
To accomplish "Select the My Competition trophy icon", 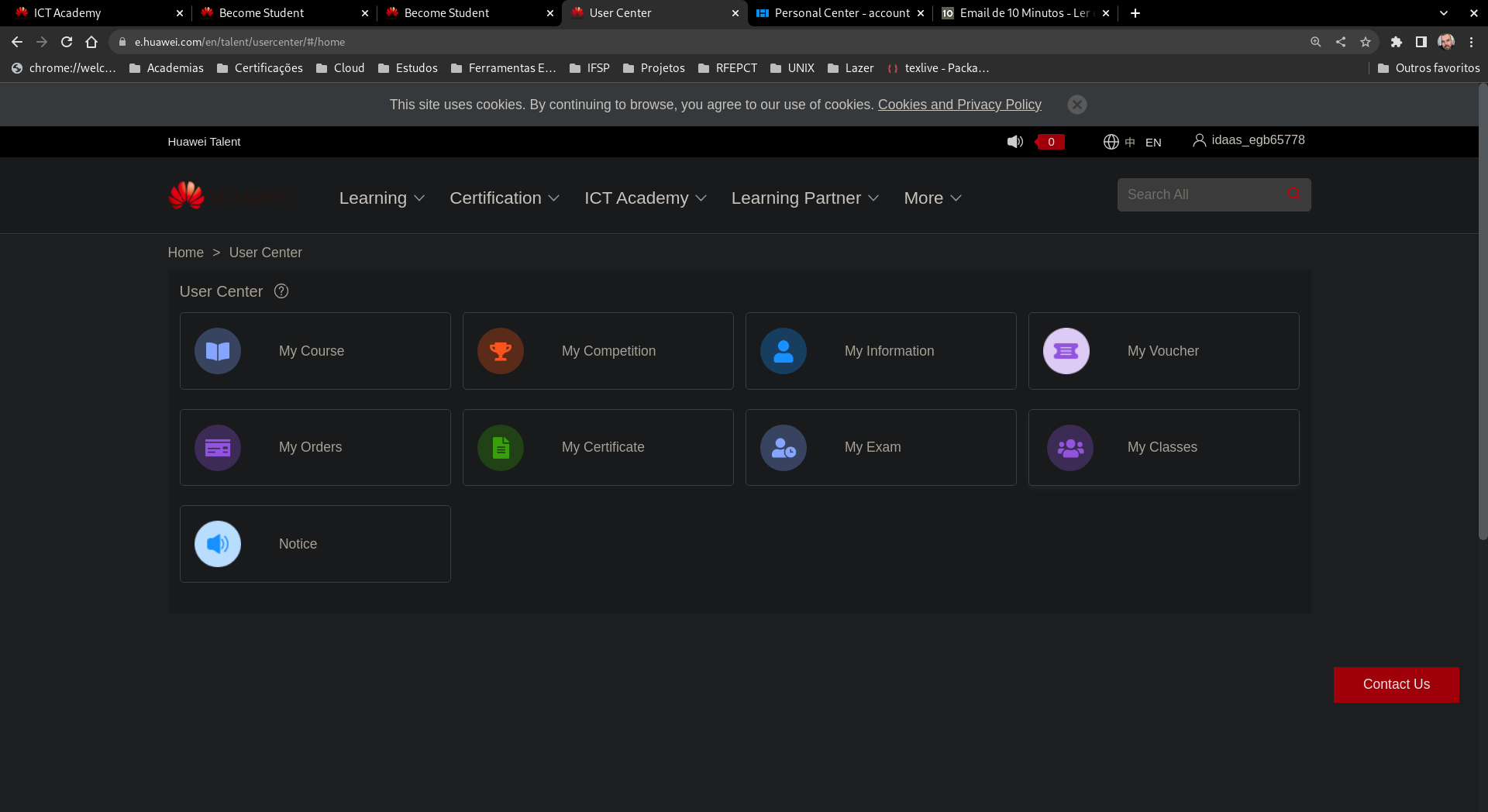I will [501, 350].
